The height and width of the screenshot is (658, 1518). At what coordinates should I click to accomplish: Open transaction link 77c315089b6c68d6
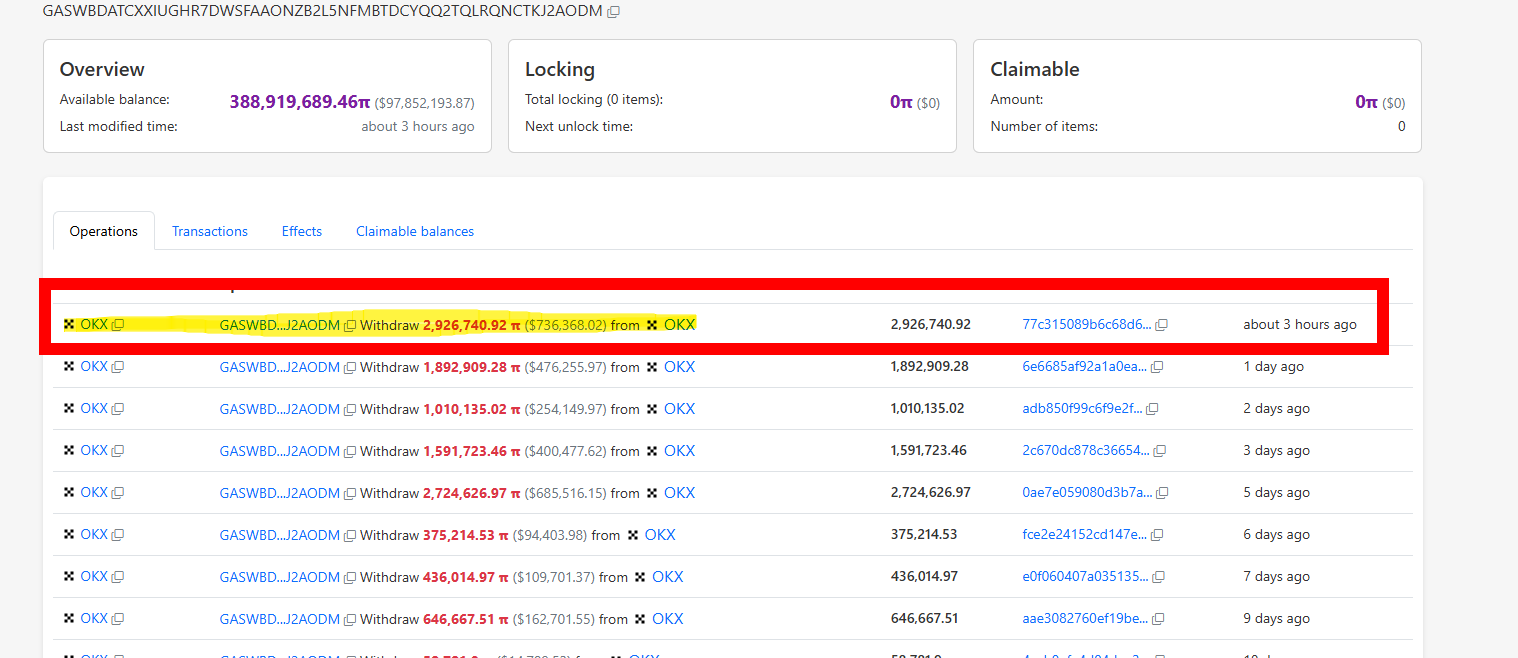(x=1086, y=325)
